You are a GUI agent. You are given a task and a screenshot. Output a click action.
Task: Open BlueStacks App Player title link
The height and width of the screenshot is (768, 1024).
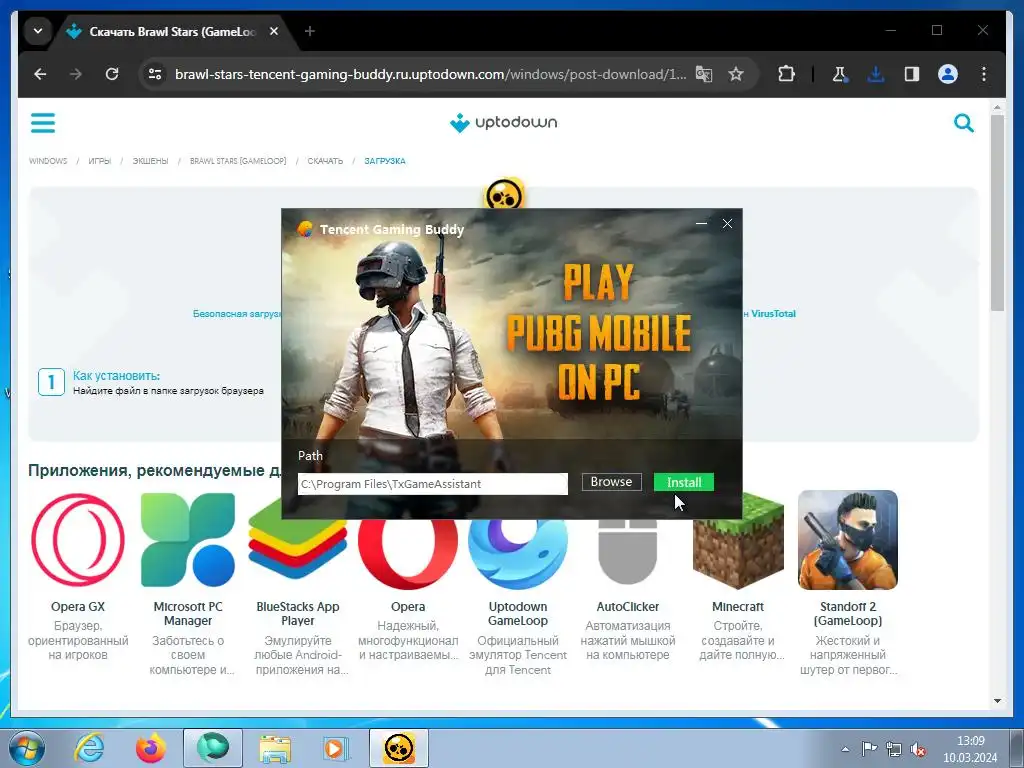pos(298,614)
